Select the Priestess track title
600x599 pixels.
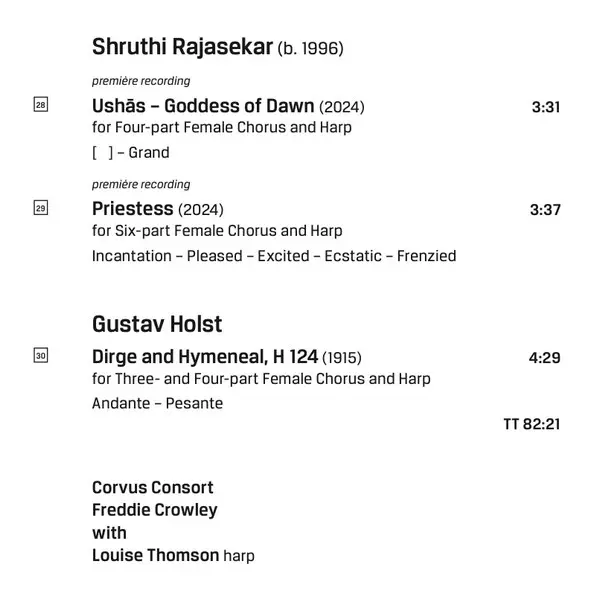132,209
